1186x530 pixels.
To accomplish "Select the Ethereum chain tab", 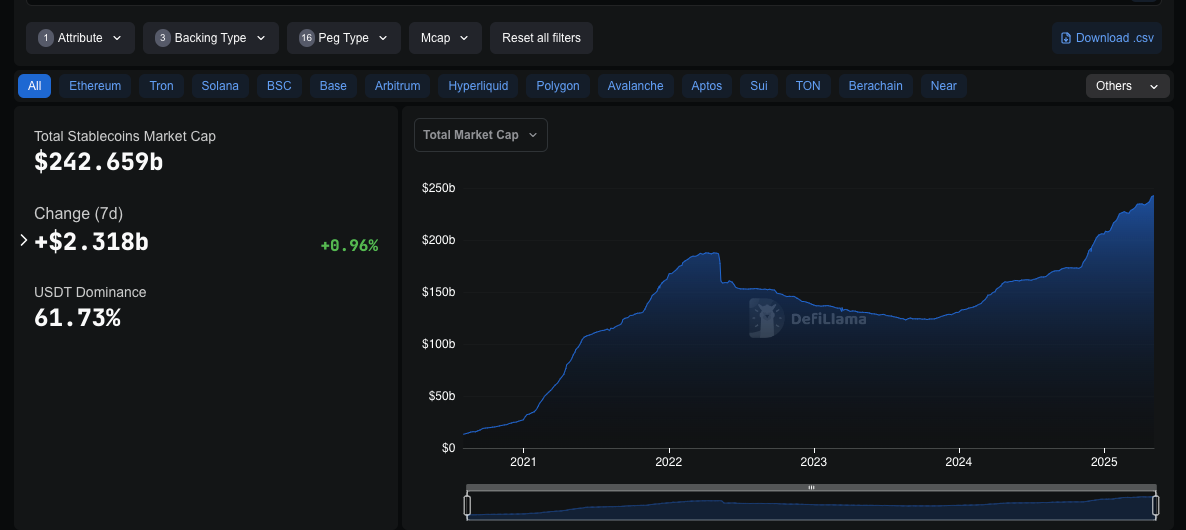I will 95,86.
